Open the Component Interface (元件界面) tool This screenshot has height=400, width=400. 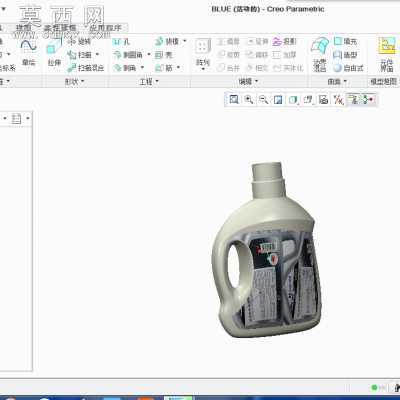coord(387,54)
